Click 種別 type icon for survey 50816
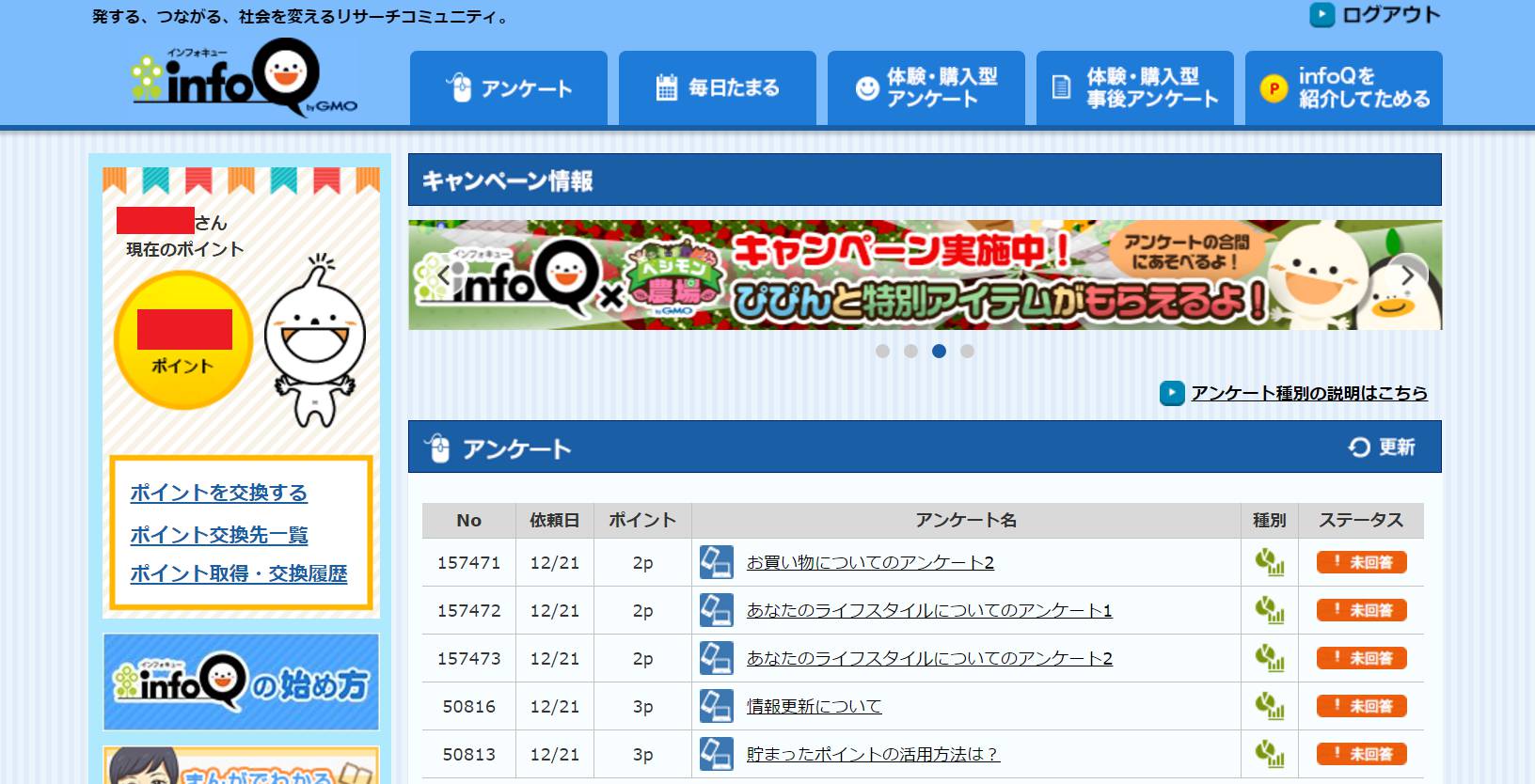The image size is (1535, 784). [1270, 706]
